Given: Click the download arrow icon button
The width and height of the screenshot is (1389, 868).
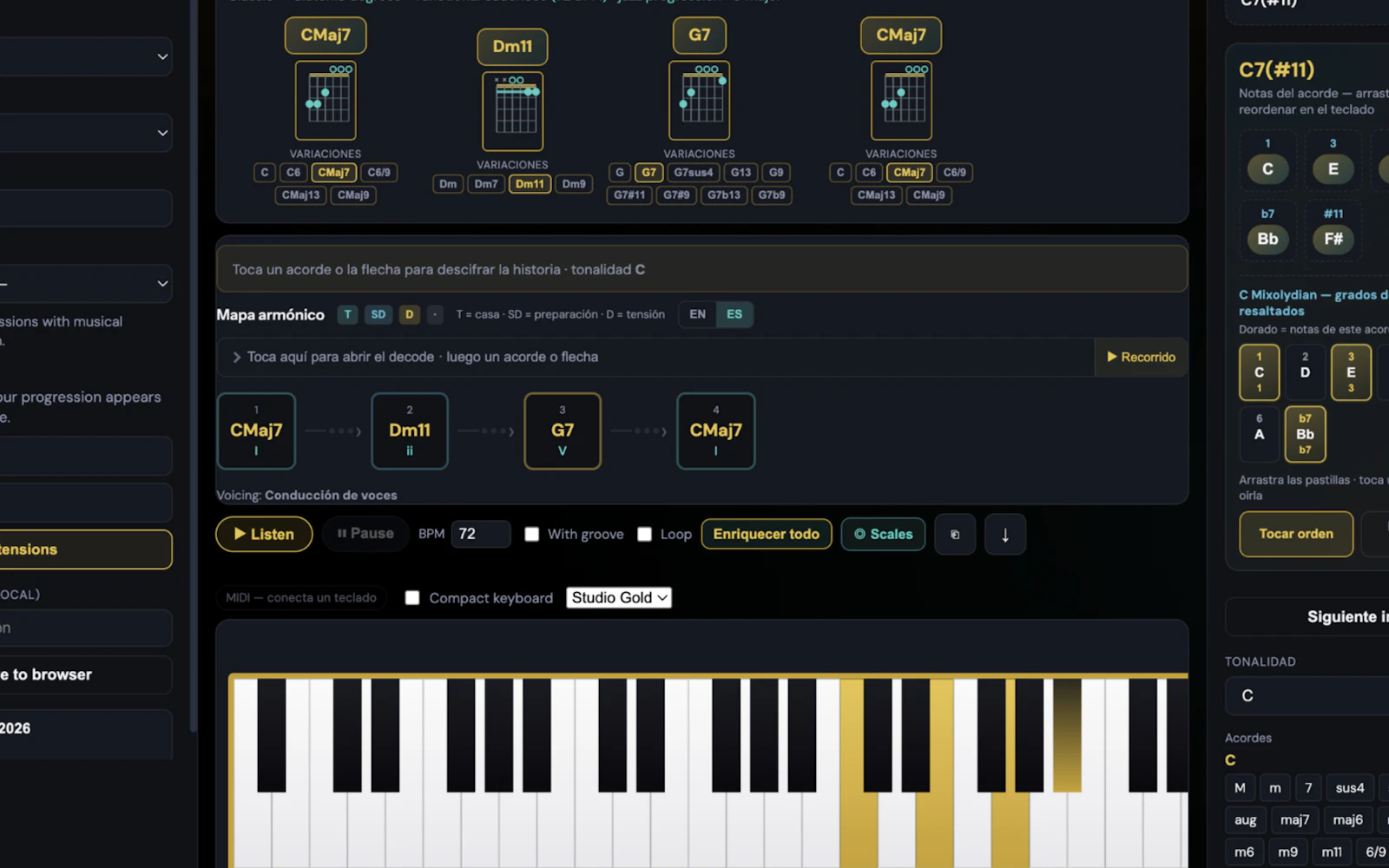Looking at the screenshot, I should click(x=1005, y=534).
